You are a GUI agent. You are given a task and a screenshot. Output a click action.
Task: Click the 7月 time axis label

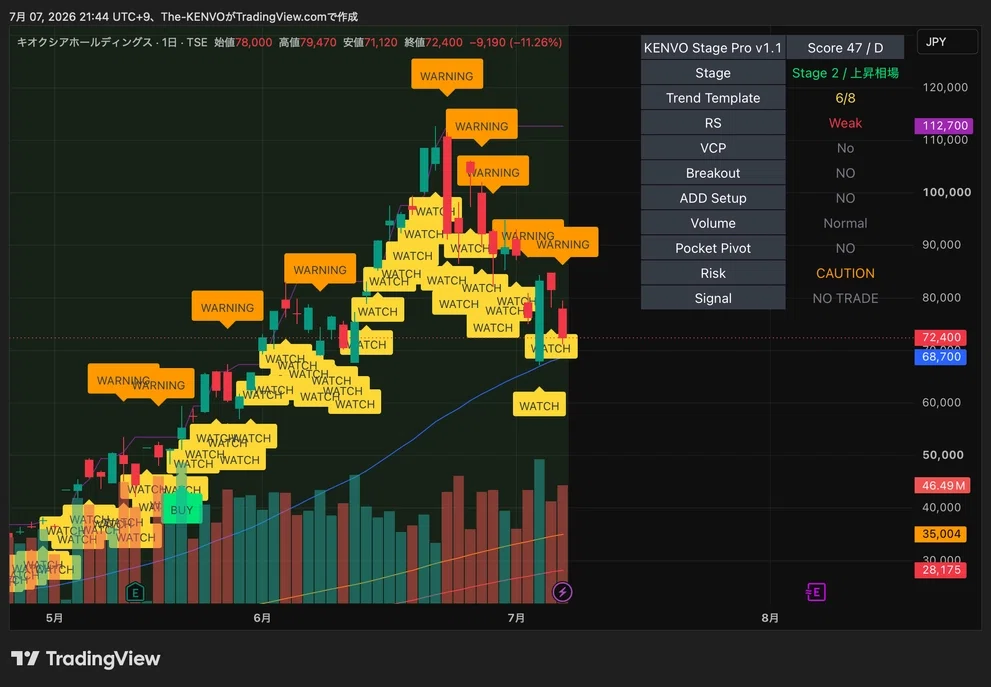click(516, 617)
